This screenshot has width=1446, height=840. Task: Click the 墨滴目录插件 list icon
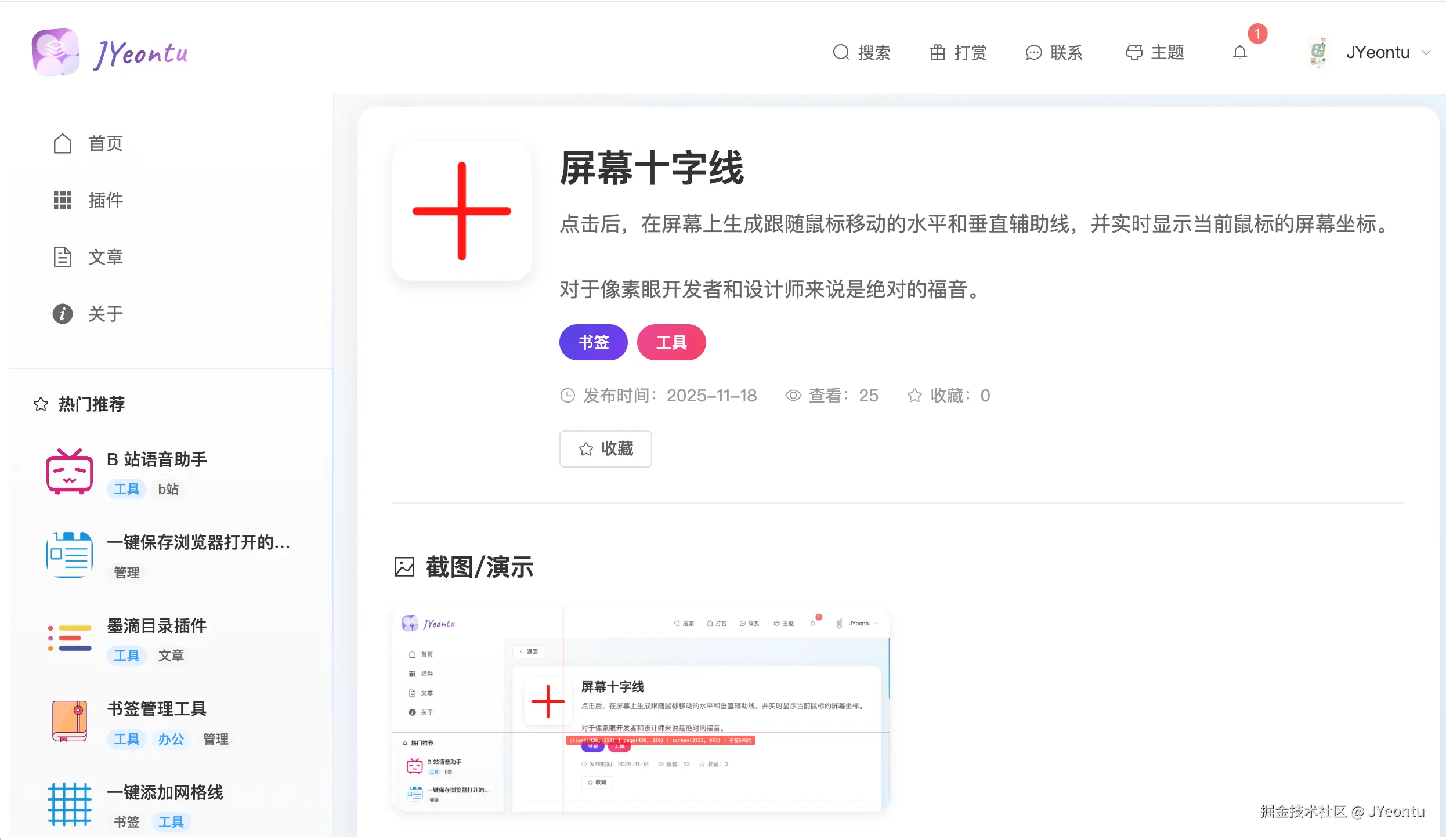pyautogui.click(x=70, y=638)
